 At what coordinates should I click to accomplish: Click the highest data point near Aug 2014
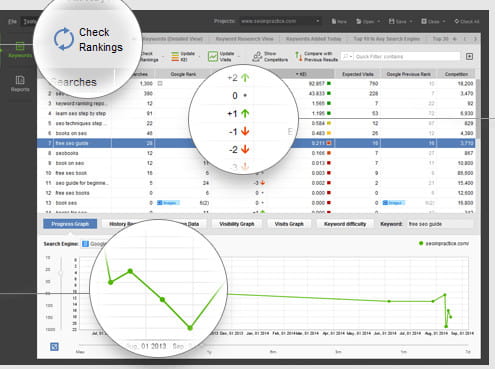coord(445,295)
